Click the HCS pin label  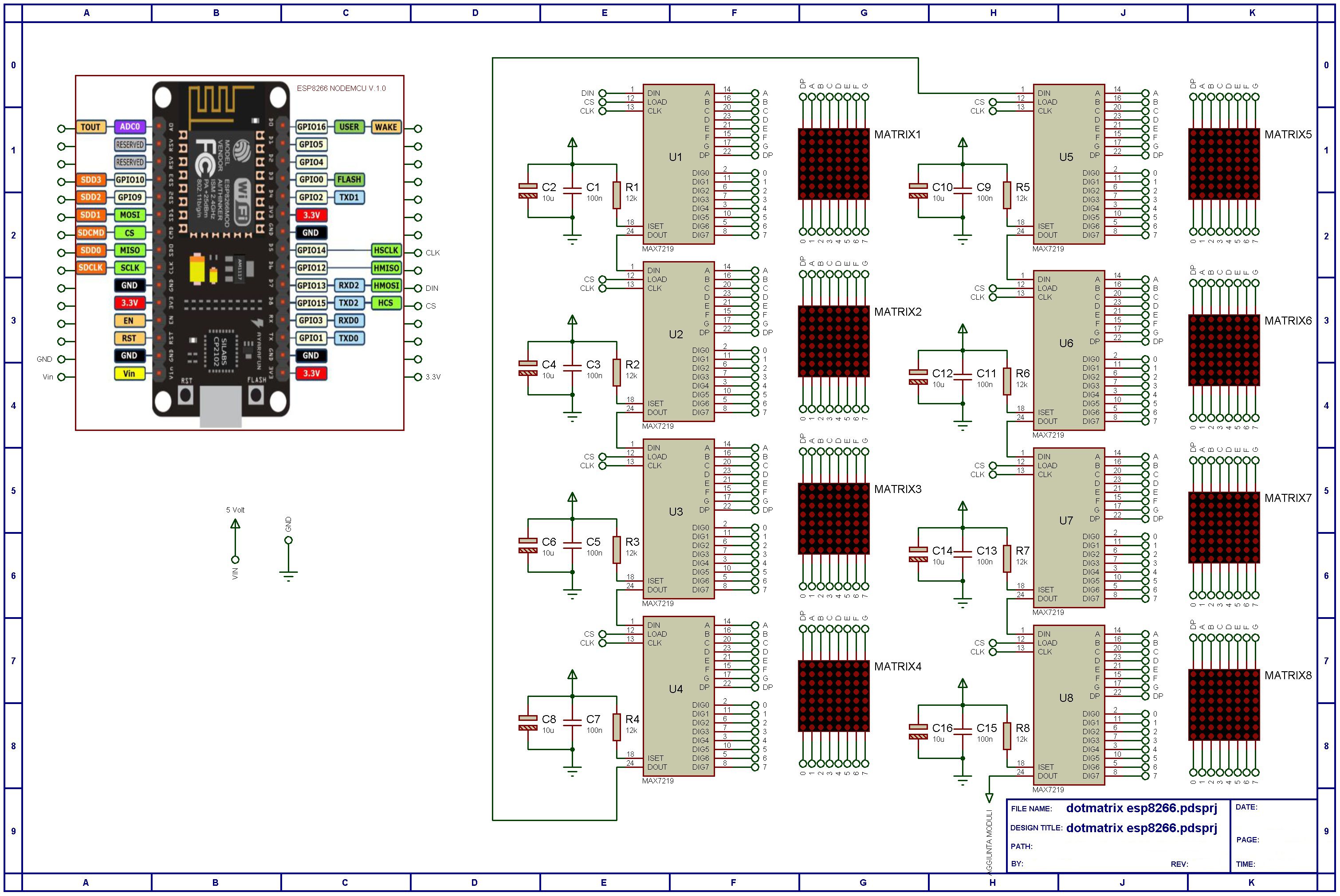(386, 303)
